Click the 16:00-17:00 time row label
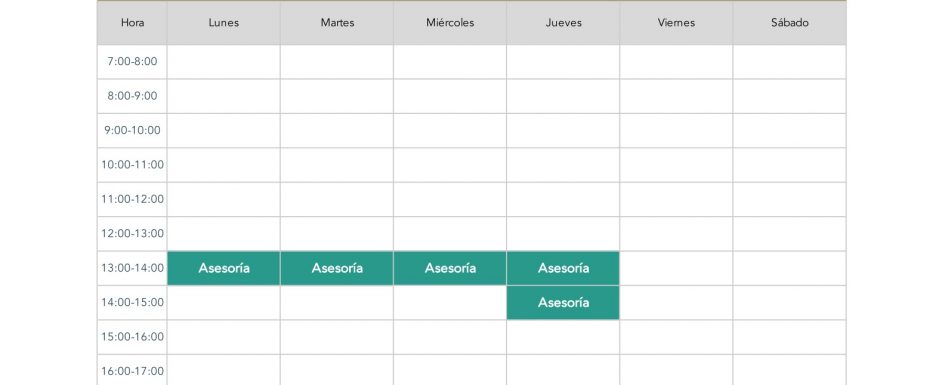This screenshot has height=385, width=945. (132, 370)
